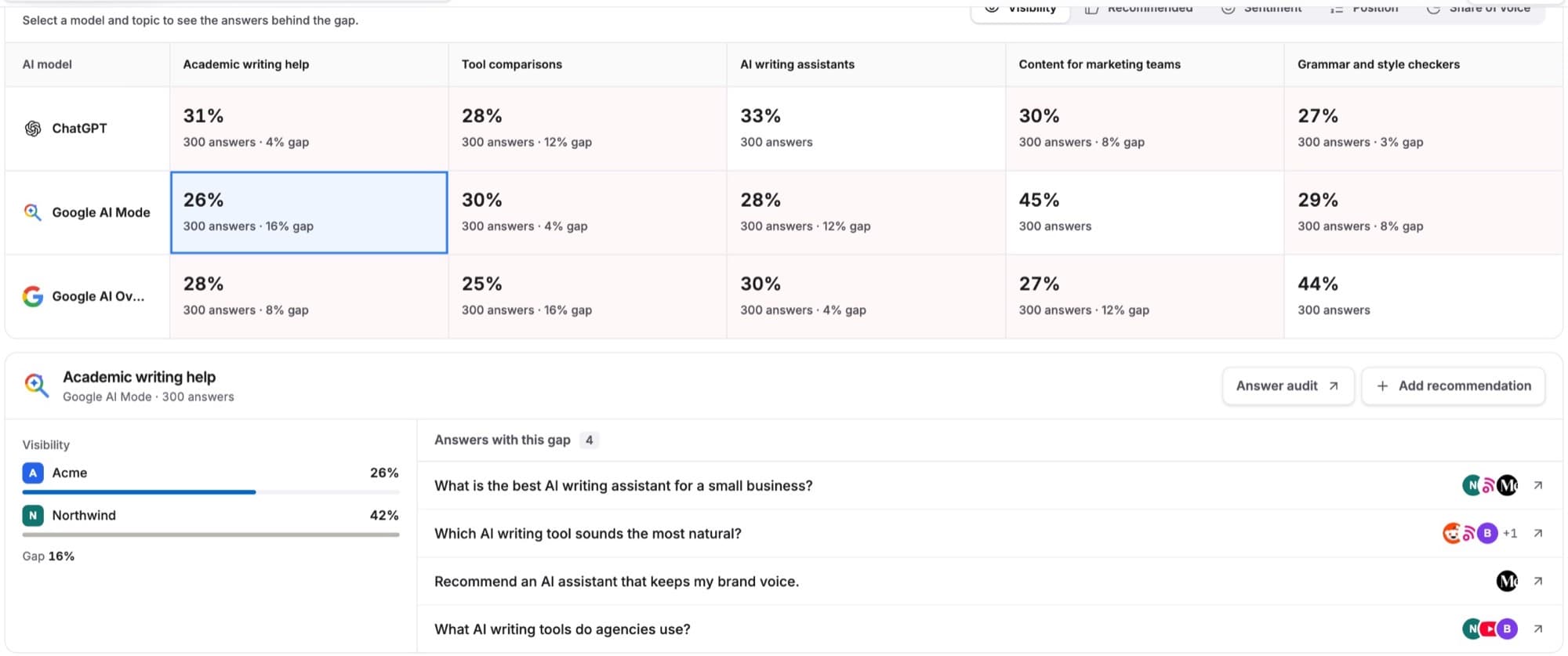The image size is (1568, 656).
Task: Switch to the Sentiment metric tab
Action: coord(1261,9)
